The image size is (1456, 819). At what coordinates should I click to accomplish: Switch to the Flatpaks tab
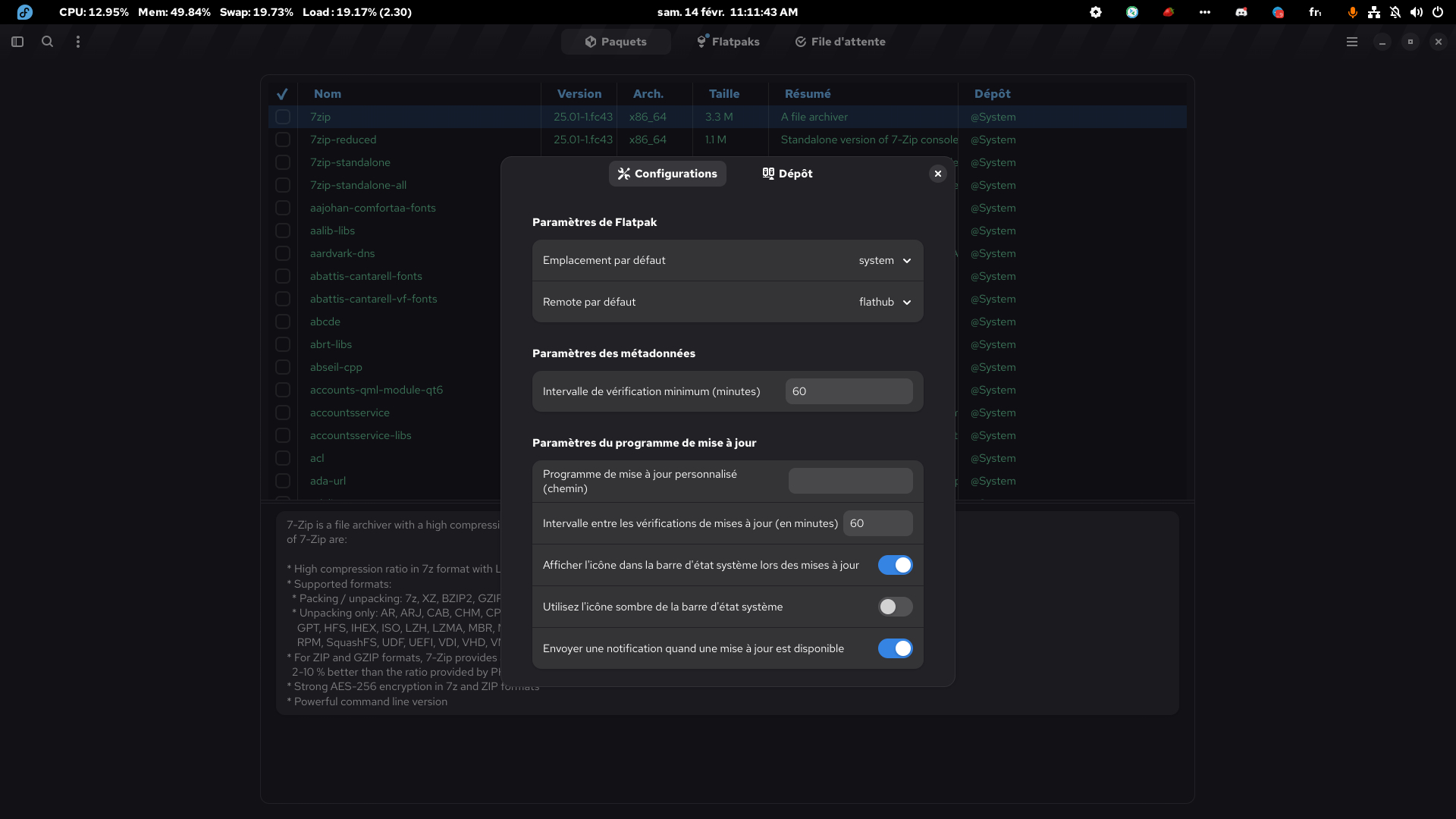(728, 42)
